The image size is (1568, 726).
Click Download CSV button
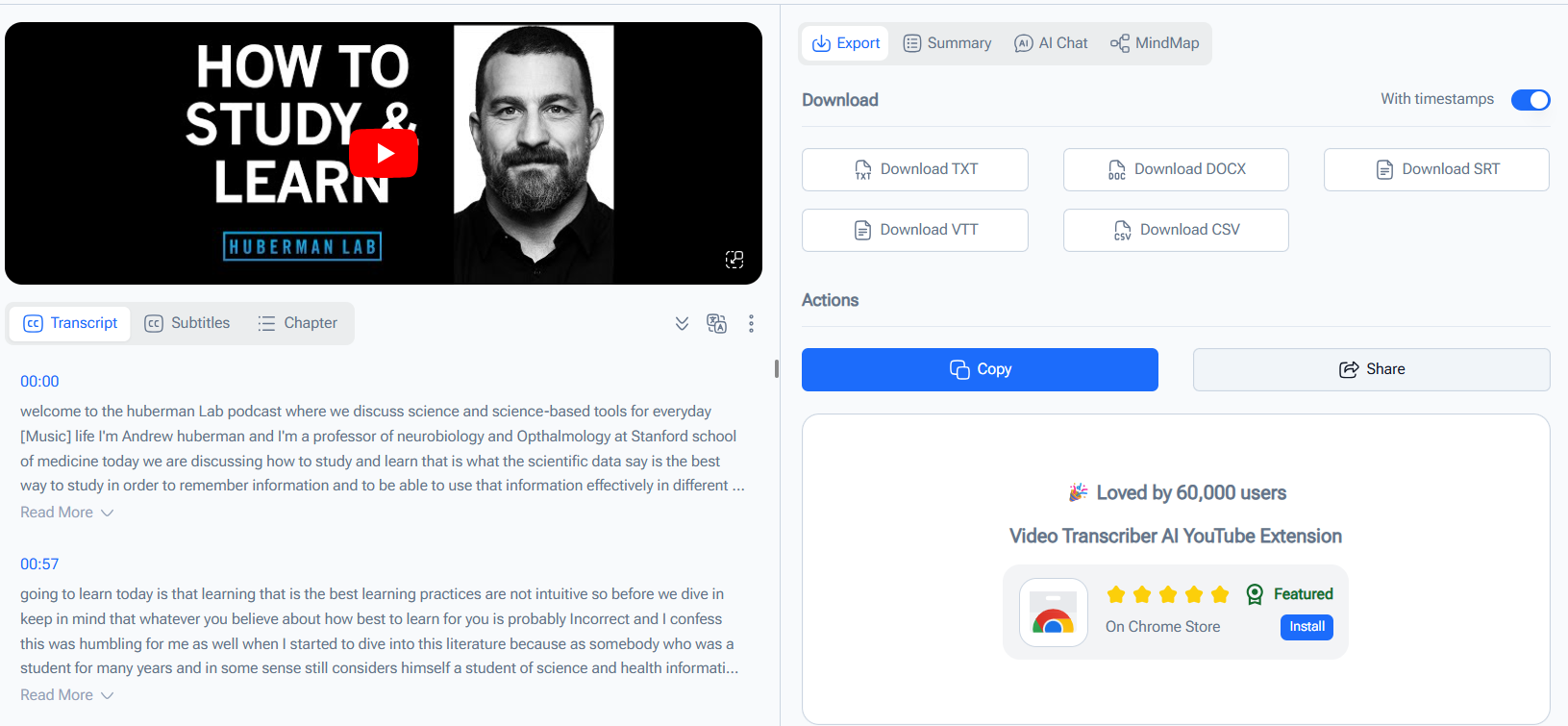coord(1176,230)
